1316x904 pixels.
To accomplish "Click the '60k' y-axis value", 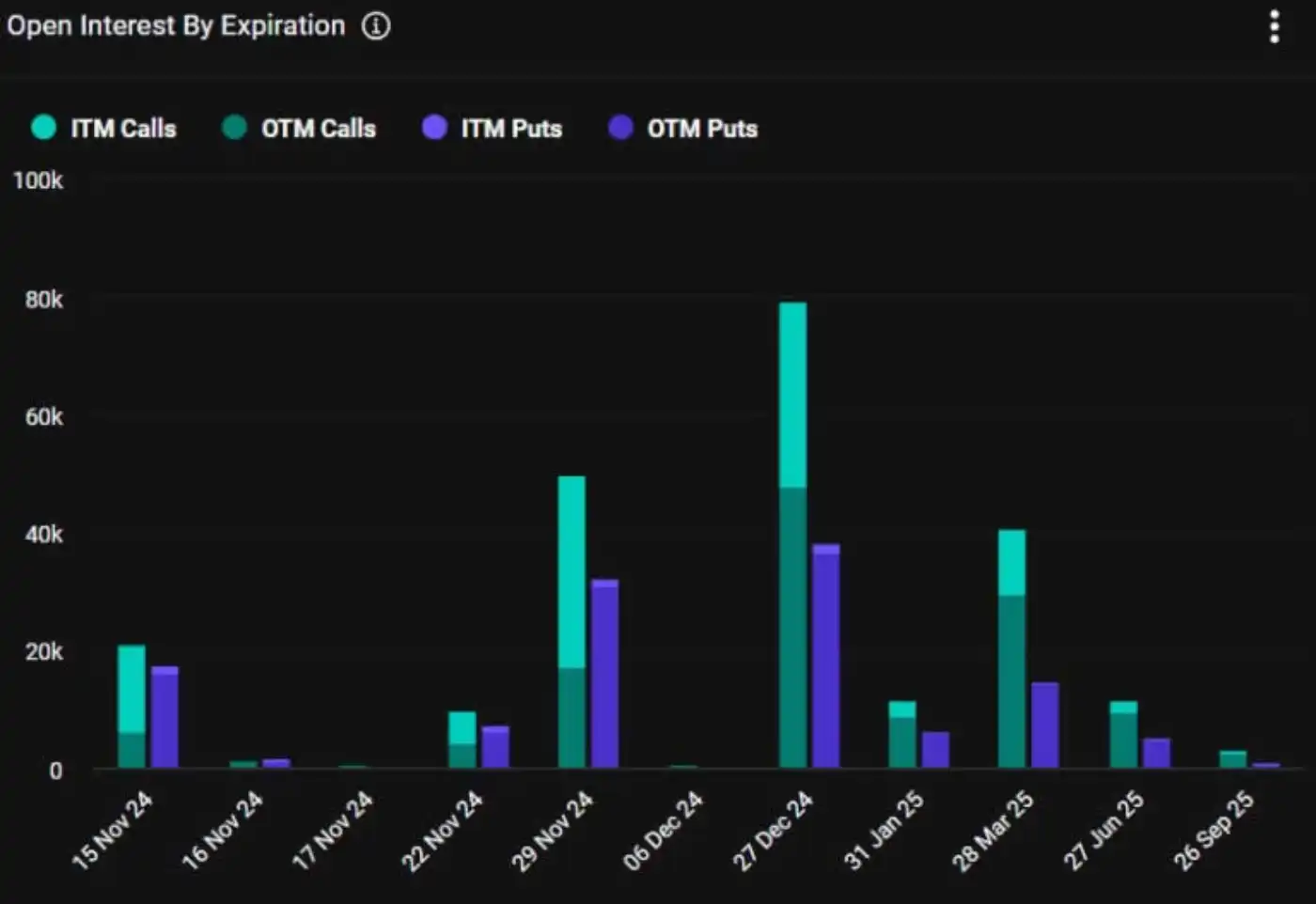I will click(x=44, y=417).
